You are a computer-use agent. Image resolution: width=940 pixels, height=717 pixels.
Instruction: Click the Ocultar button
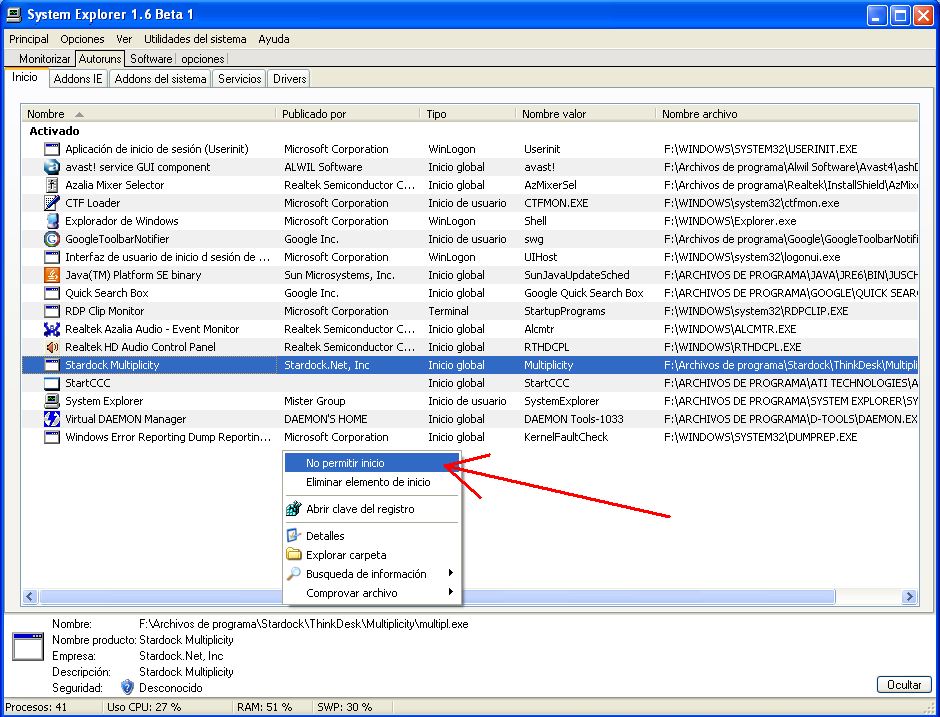click(904, 685)
